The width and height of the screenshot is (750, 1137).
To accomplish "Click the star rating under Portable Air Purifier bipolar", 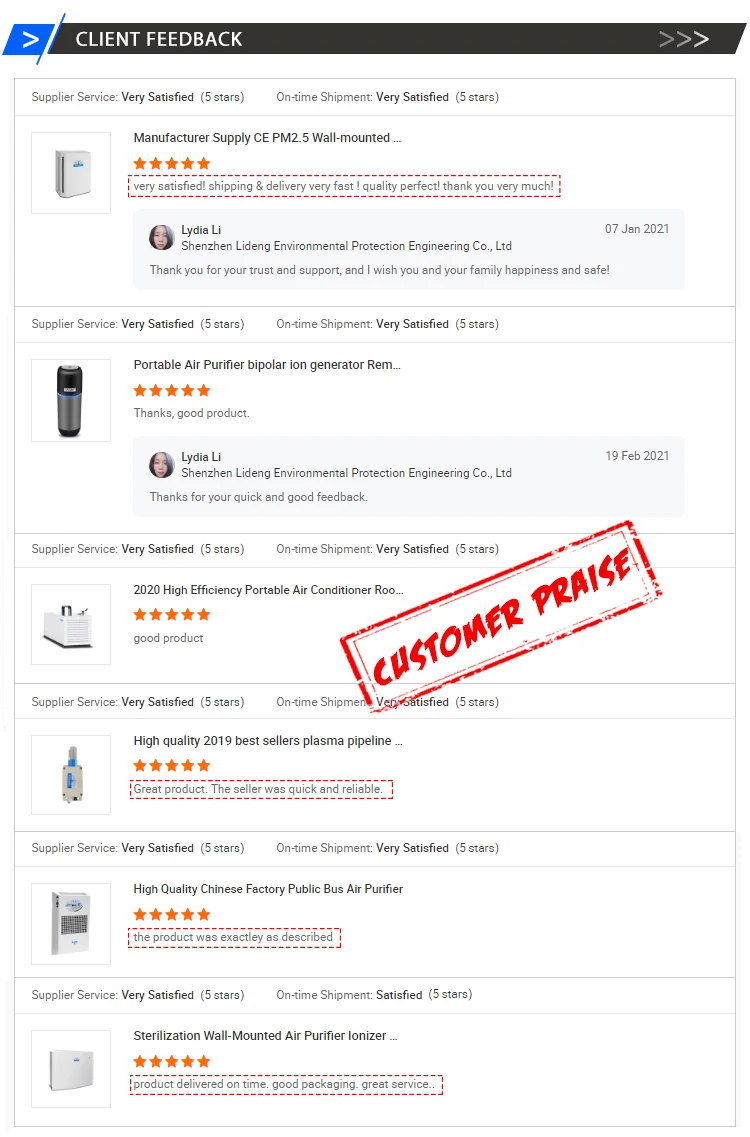I will tap(172, 390).
